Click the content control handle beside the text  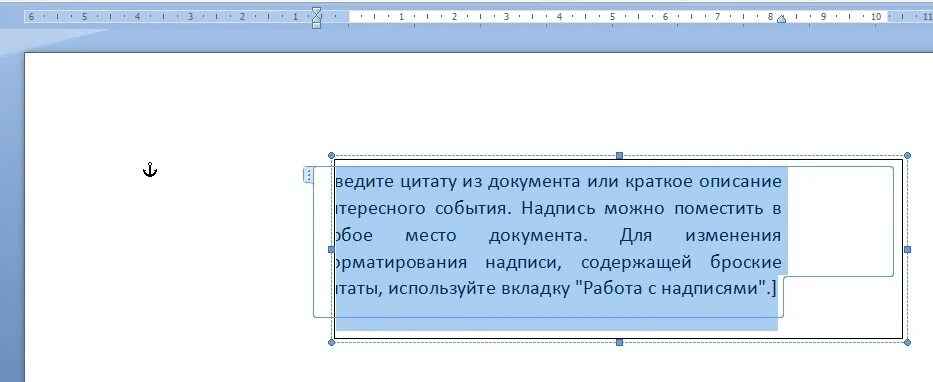coord(308,175)
